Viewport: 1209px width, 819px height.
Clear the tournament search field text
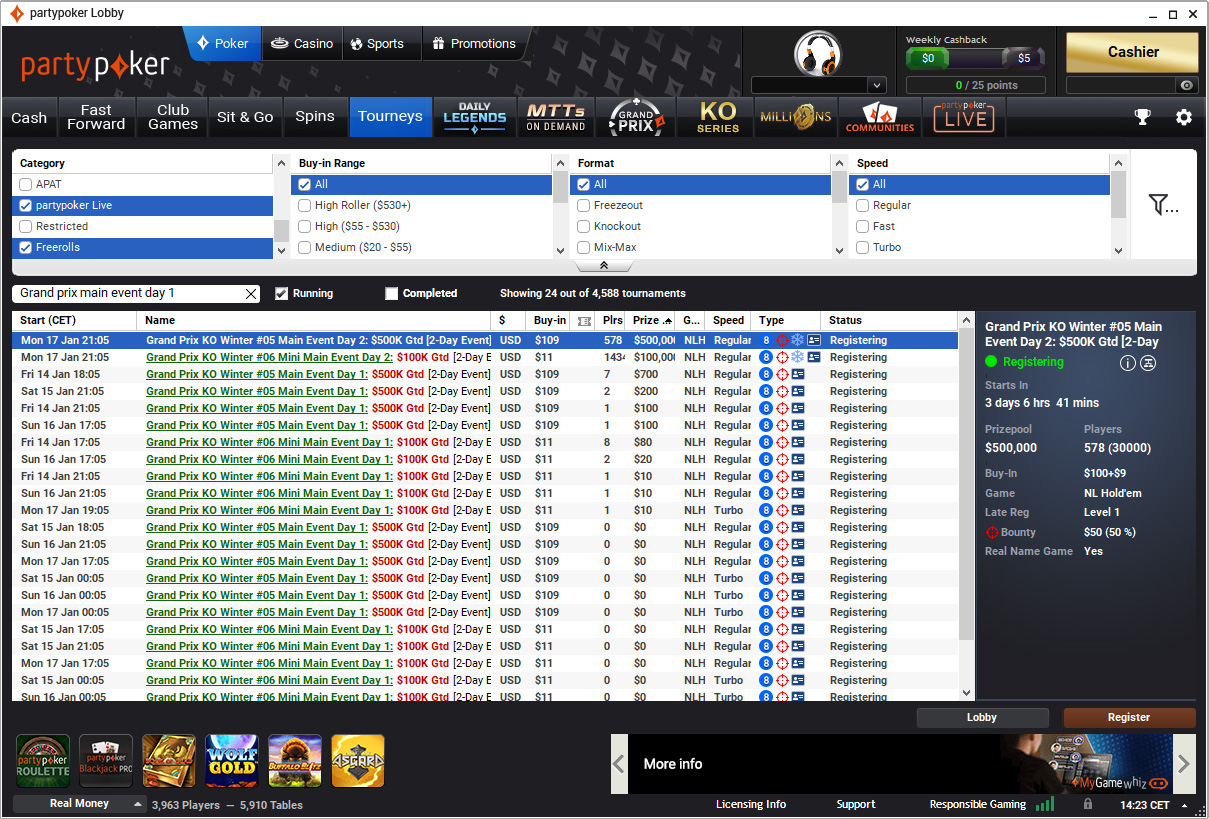(251, 294)
